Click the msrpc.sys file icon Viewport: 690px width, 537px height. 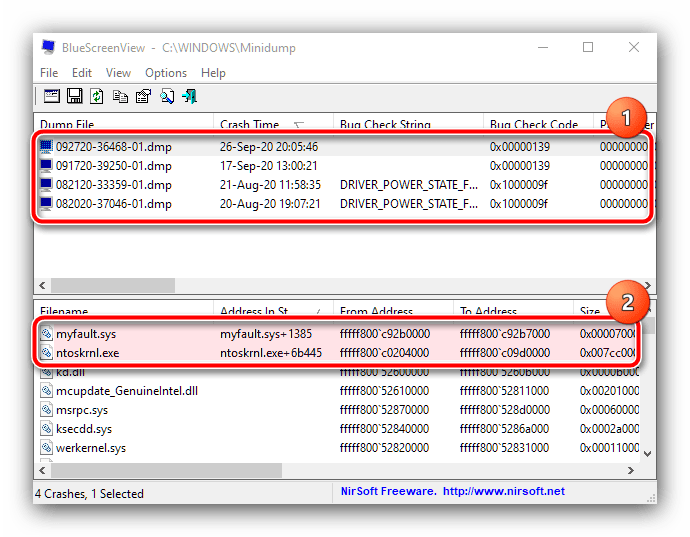(x=46, y=410)
